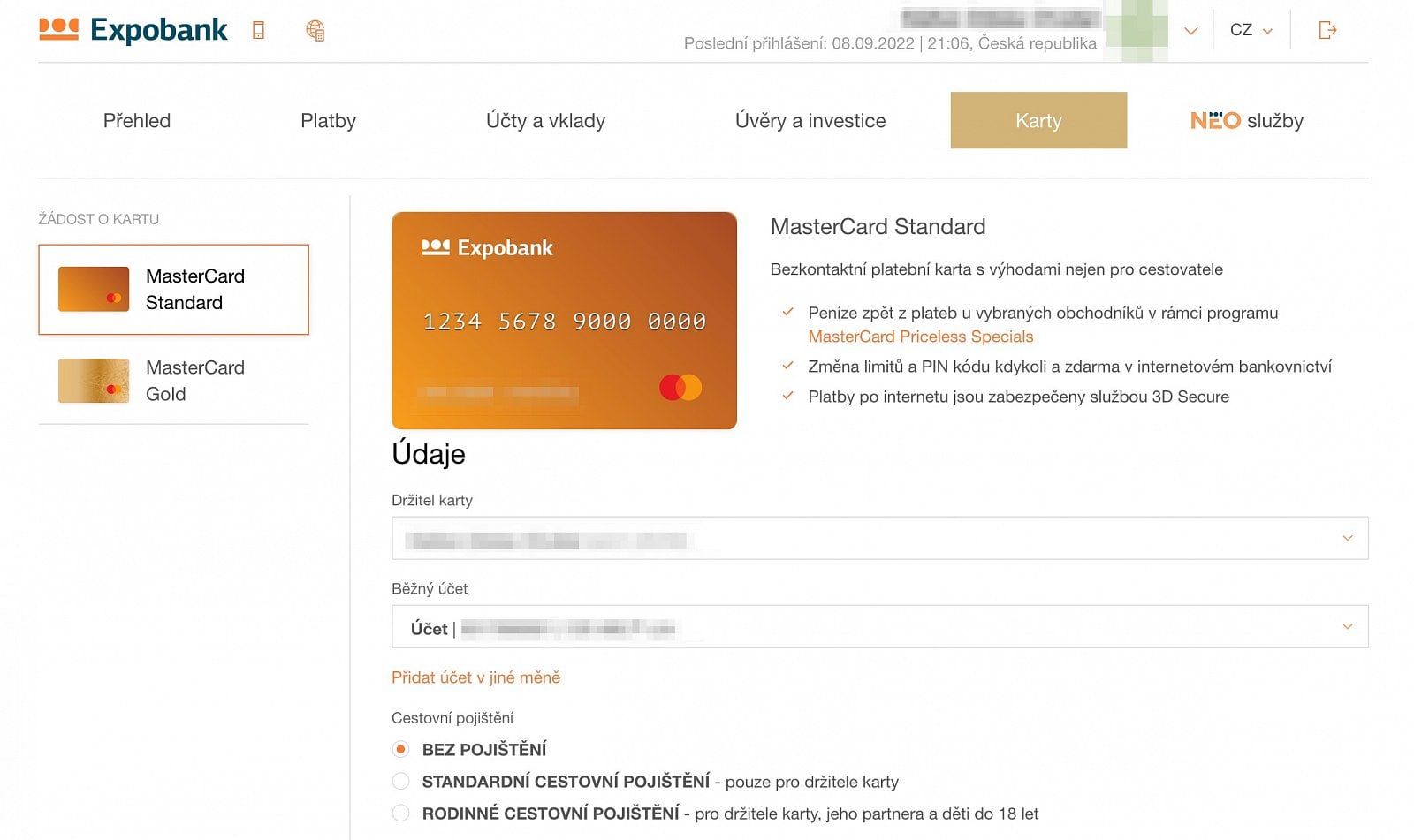Go to the Přehled tab
The width and height of the screenshot is (1414, 840).
(137, 120)
